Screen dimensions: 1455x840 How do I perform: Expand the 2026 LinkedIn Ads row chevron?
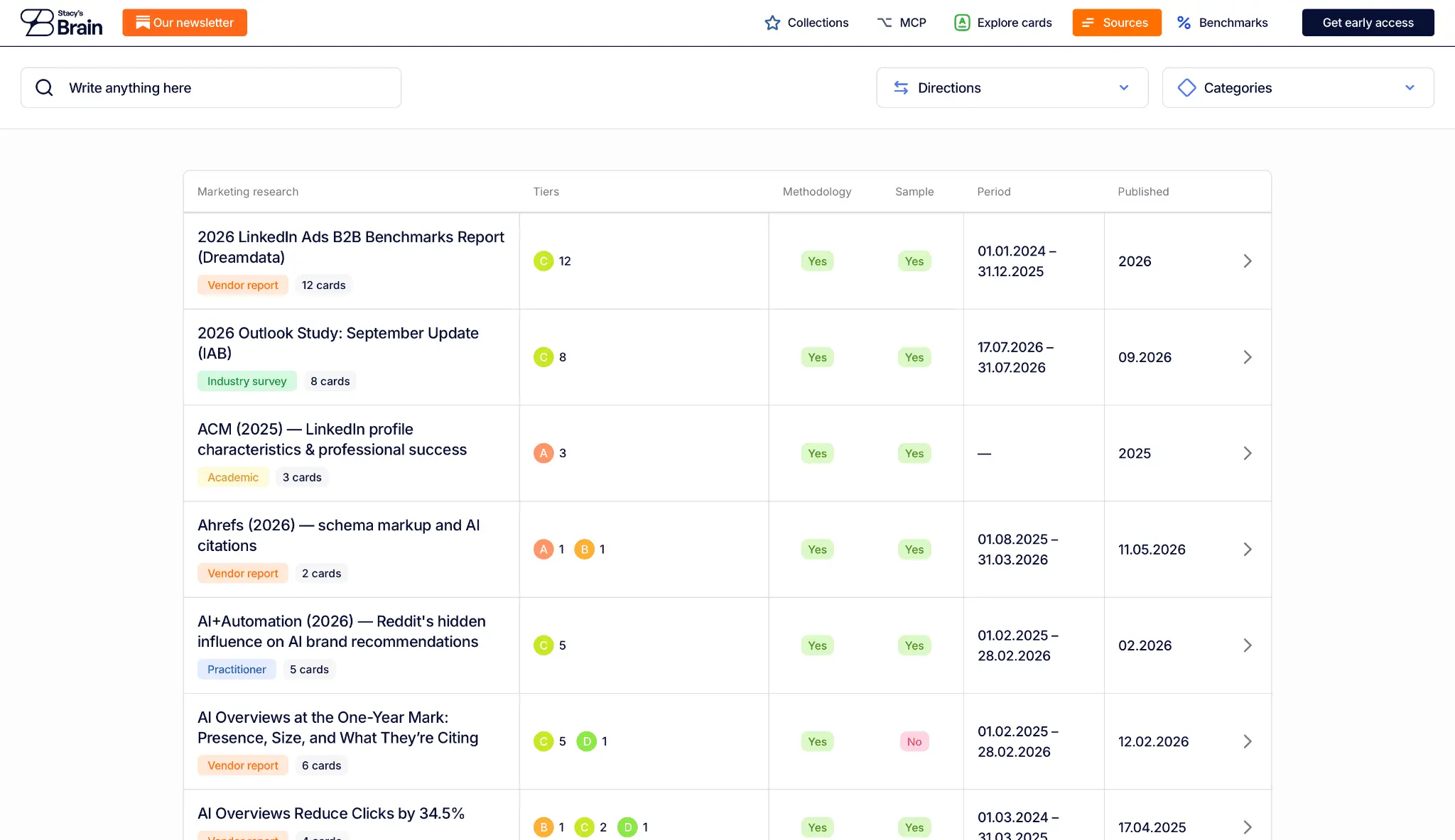(1248, 261)
